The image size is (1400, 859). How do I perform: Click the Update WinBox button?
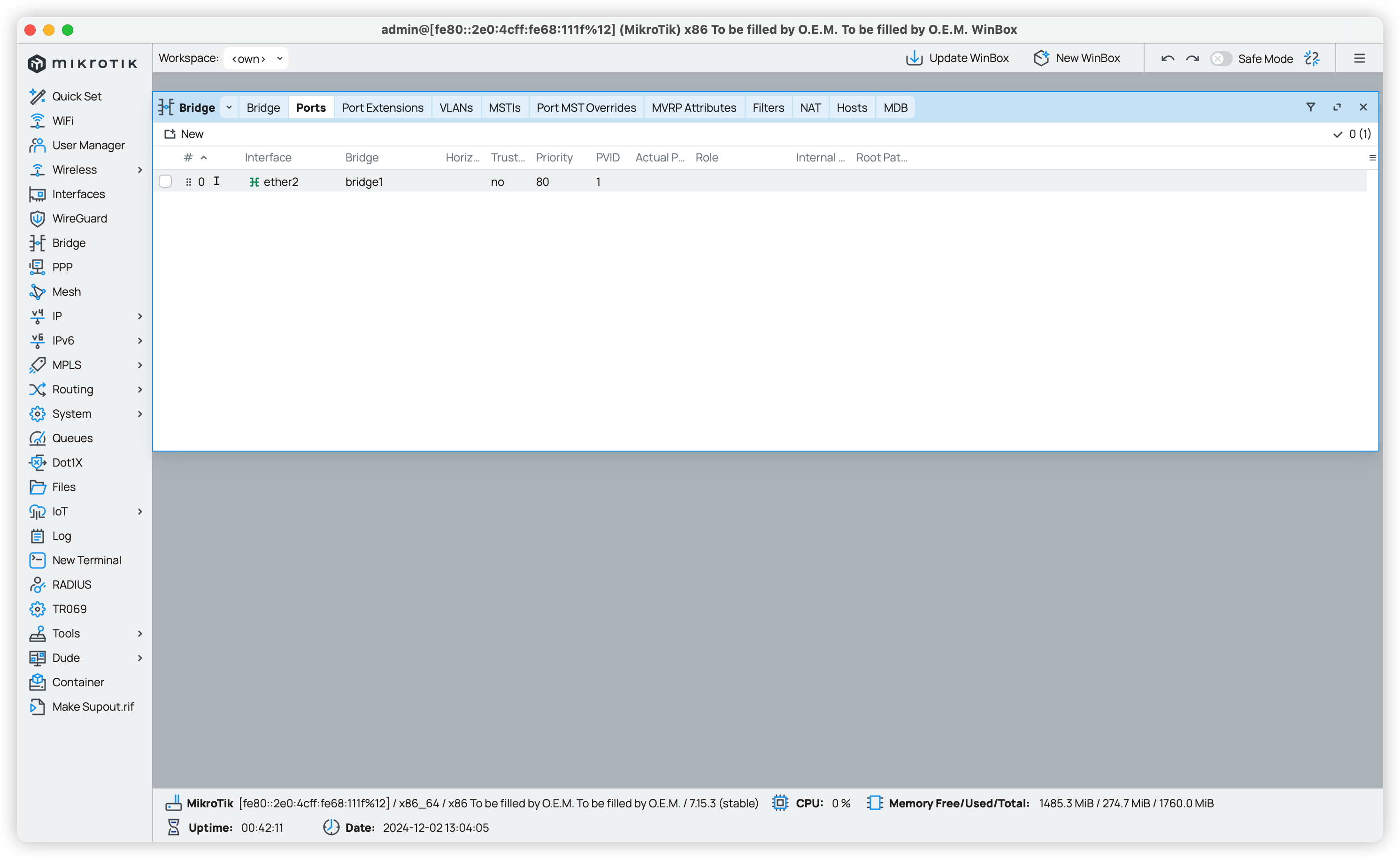click(957, 58)
